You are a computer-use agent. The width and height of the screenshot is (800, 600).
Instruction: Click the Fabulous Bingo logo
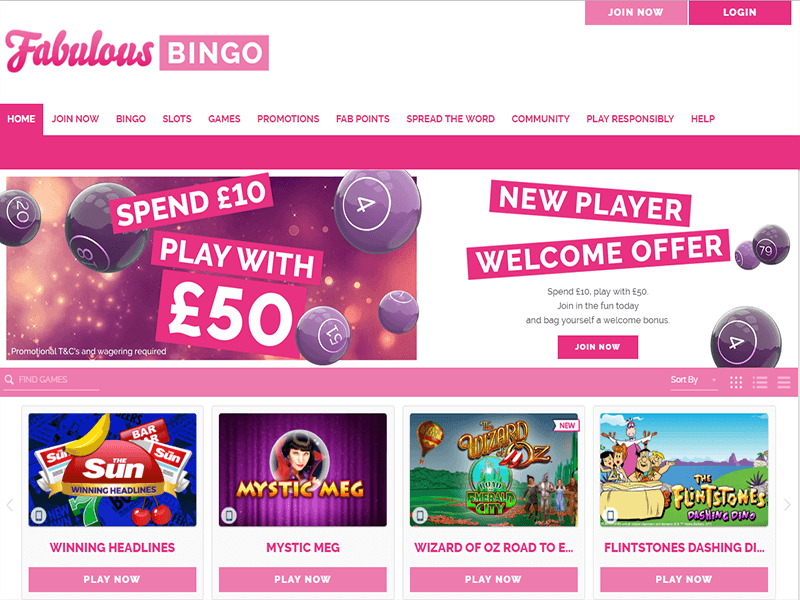(137, 51)
